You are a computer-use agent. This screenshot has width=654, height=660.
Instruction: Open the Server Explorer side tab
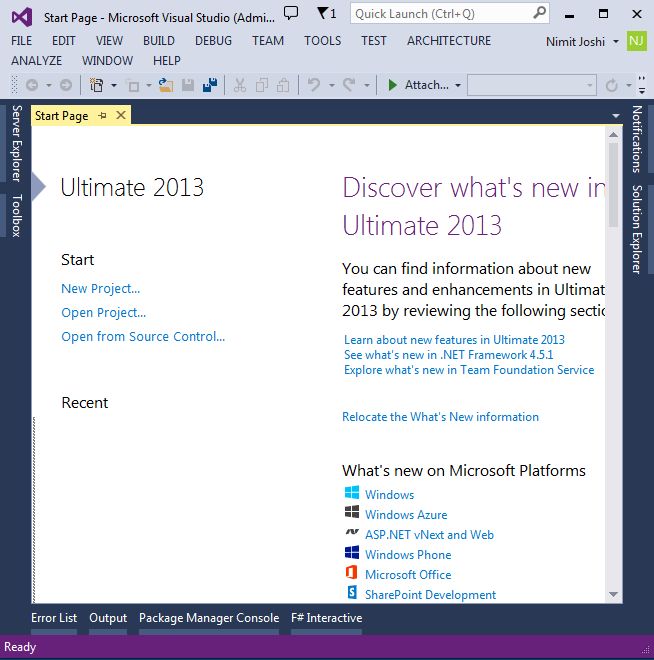pyautogui.click(x=16, y=143)
